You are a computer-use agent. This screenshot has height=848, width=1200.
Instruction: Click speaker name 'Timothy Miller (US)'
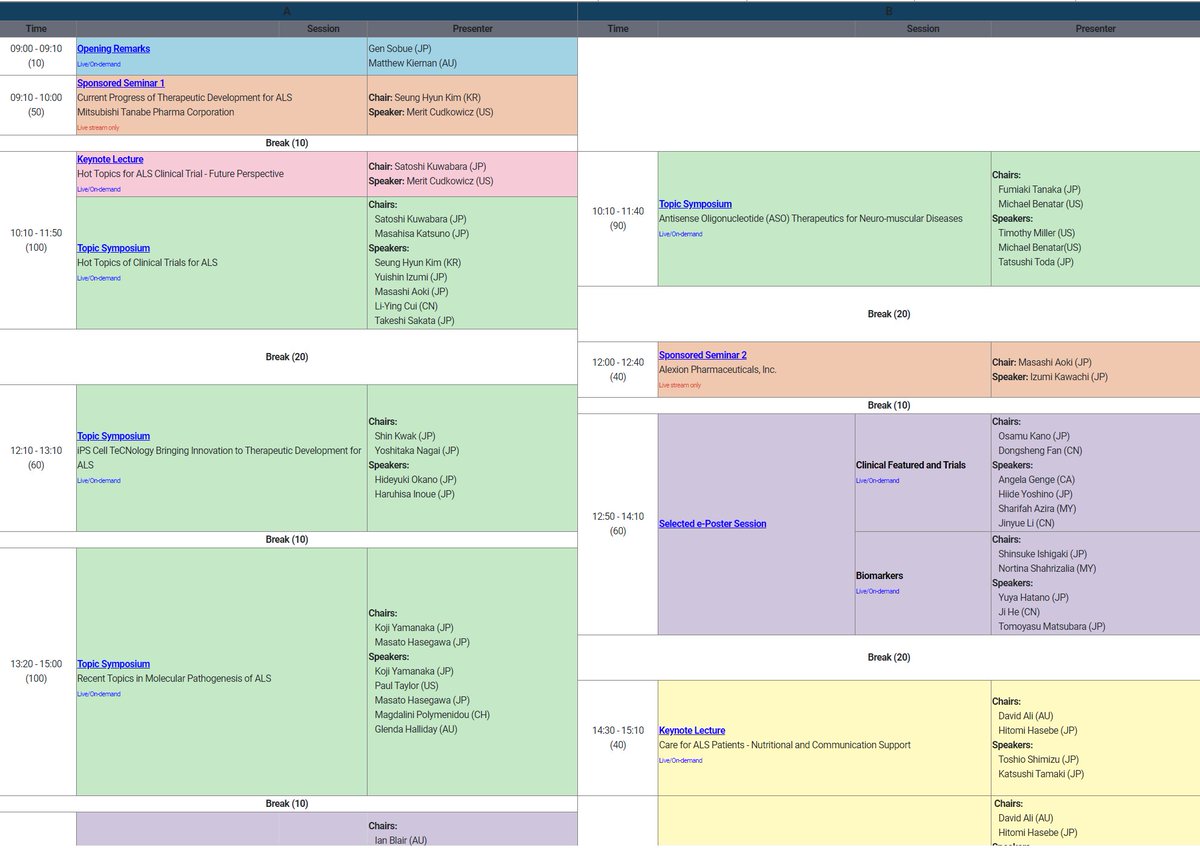pyautogui.click(x=1039, y=233)
